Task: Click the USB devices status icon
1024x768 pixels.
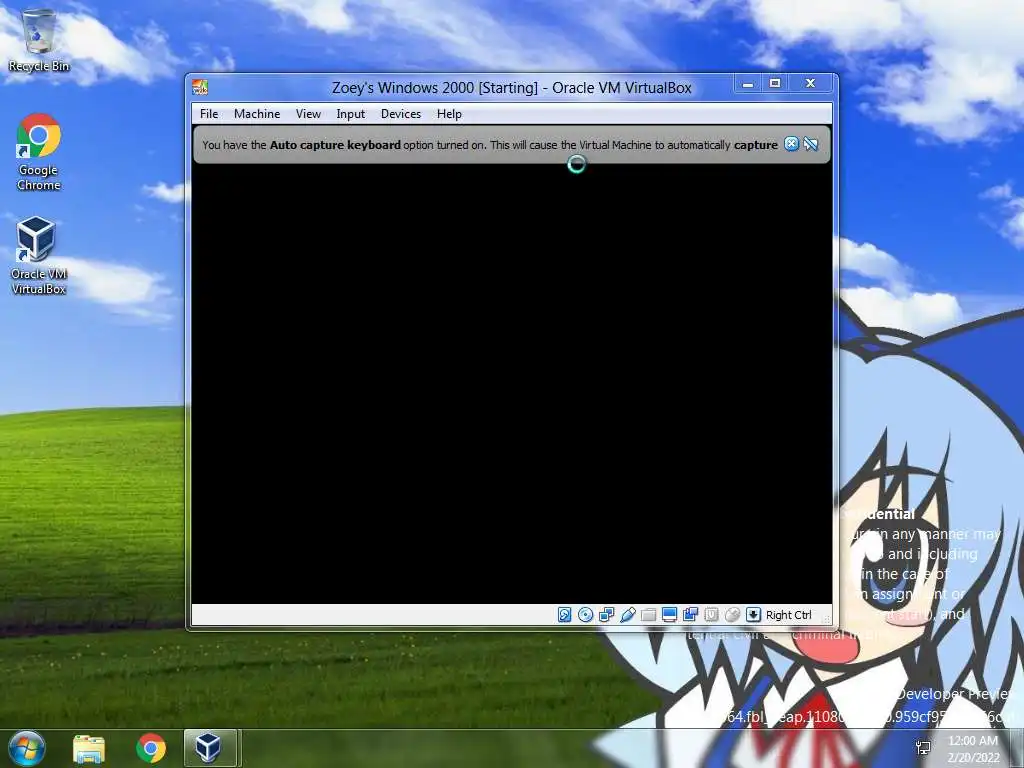Action: coord(628,615)
